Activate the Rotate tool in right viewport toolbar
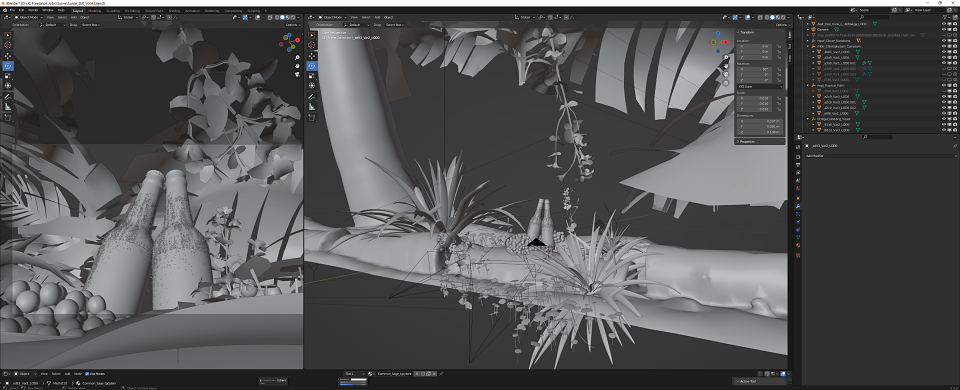Image resolution: width=960 pixels, height=390 pixels. pyautogui.click(x=312, y=66)
